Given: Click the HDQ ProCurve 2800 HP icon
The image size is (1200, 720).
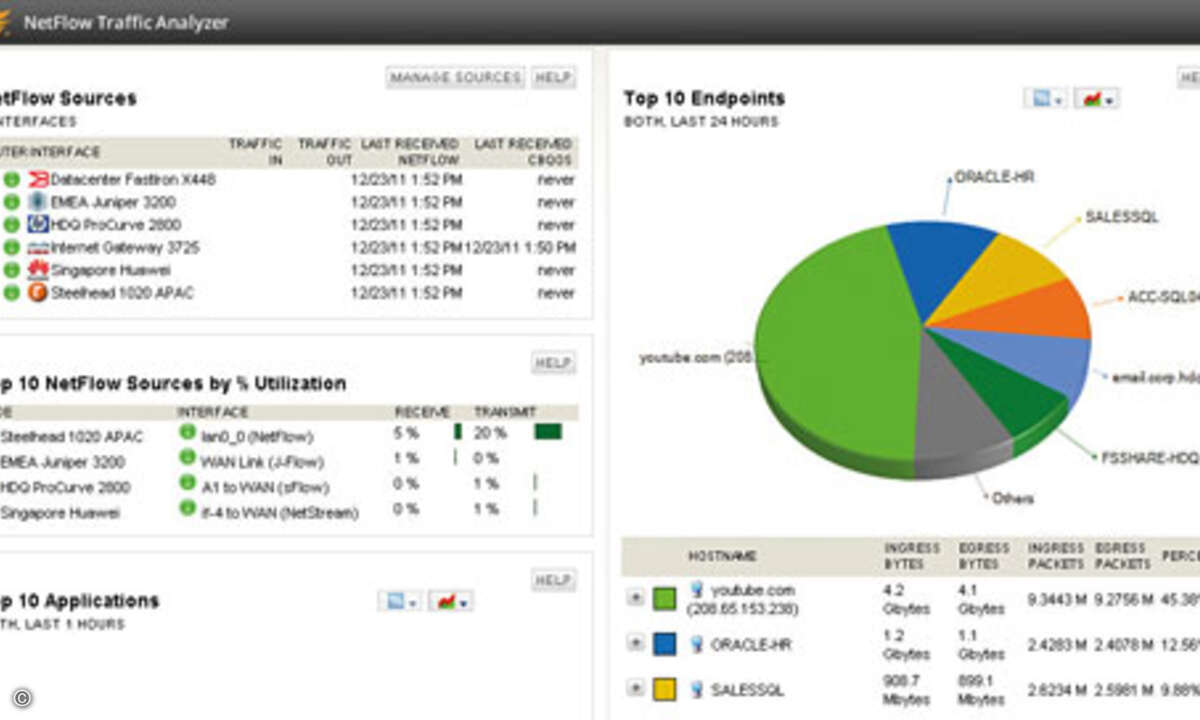Looking at the screenshot, I should [38, 225].
